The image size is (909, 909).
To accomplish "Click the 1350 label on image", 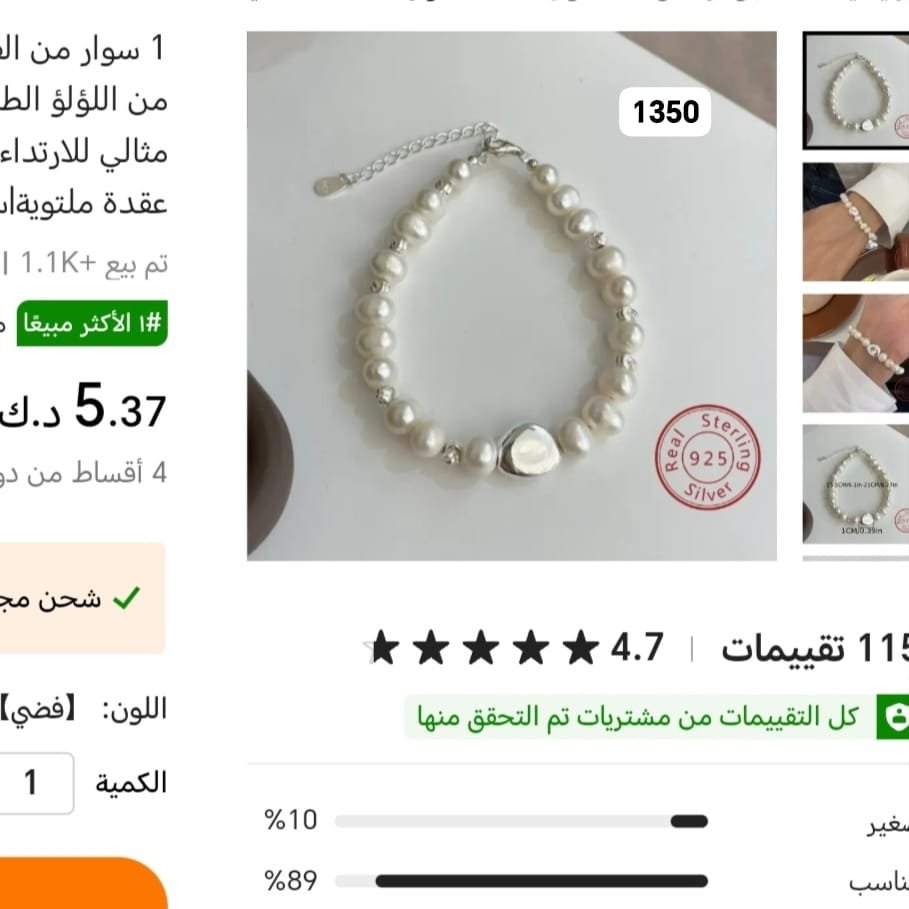I will pyautogui.click(x=665, y=112).
